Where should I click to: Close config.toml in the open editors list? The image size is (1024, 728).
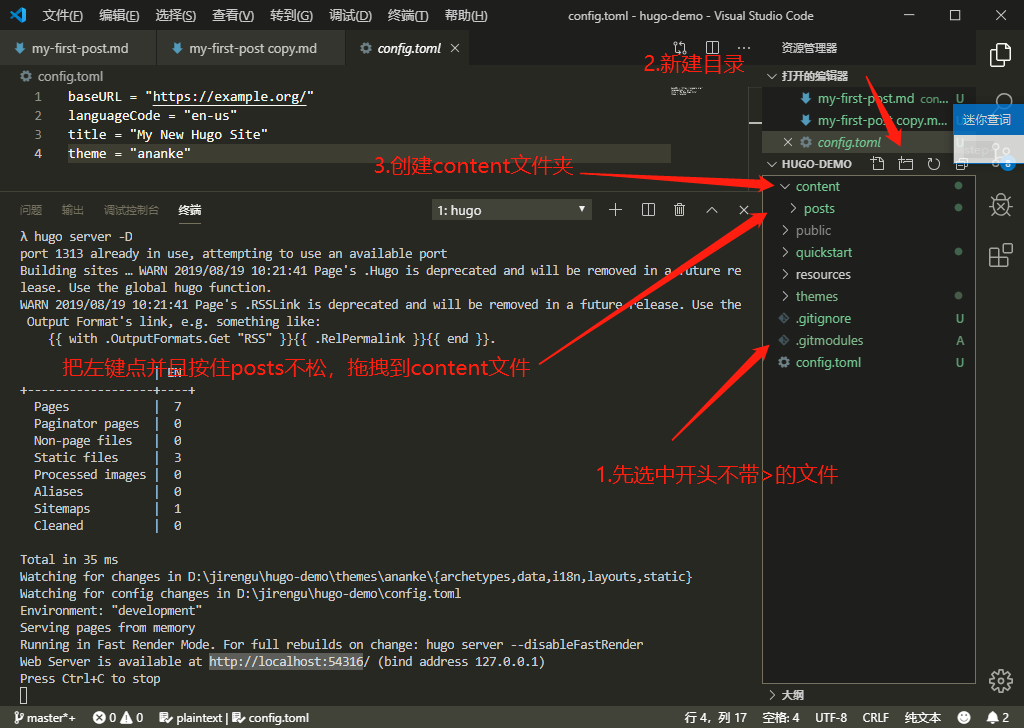[x=788, y=142]
